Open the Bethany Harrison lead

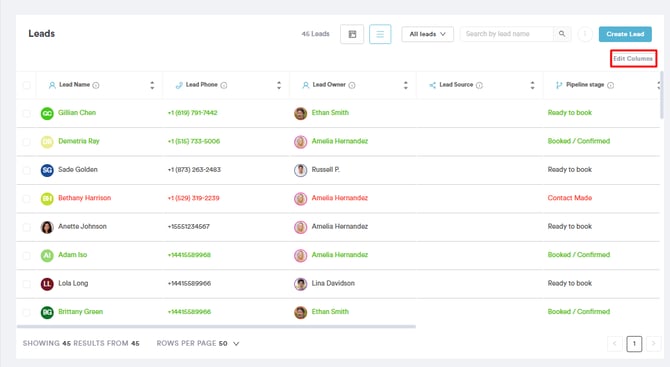point(85,198)
